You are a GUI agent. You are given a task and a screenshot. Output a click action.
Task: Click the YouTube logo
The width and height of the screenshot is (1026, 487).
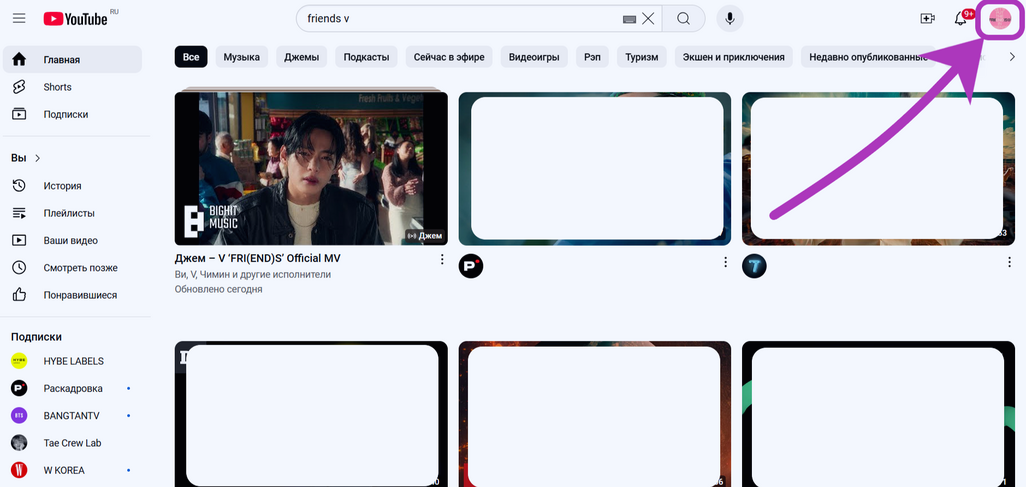[75, 19]
